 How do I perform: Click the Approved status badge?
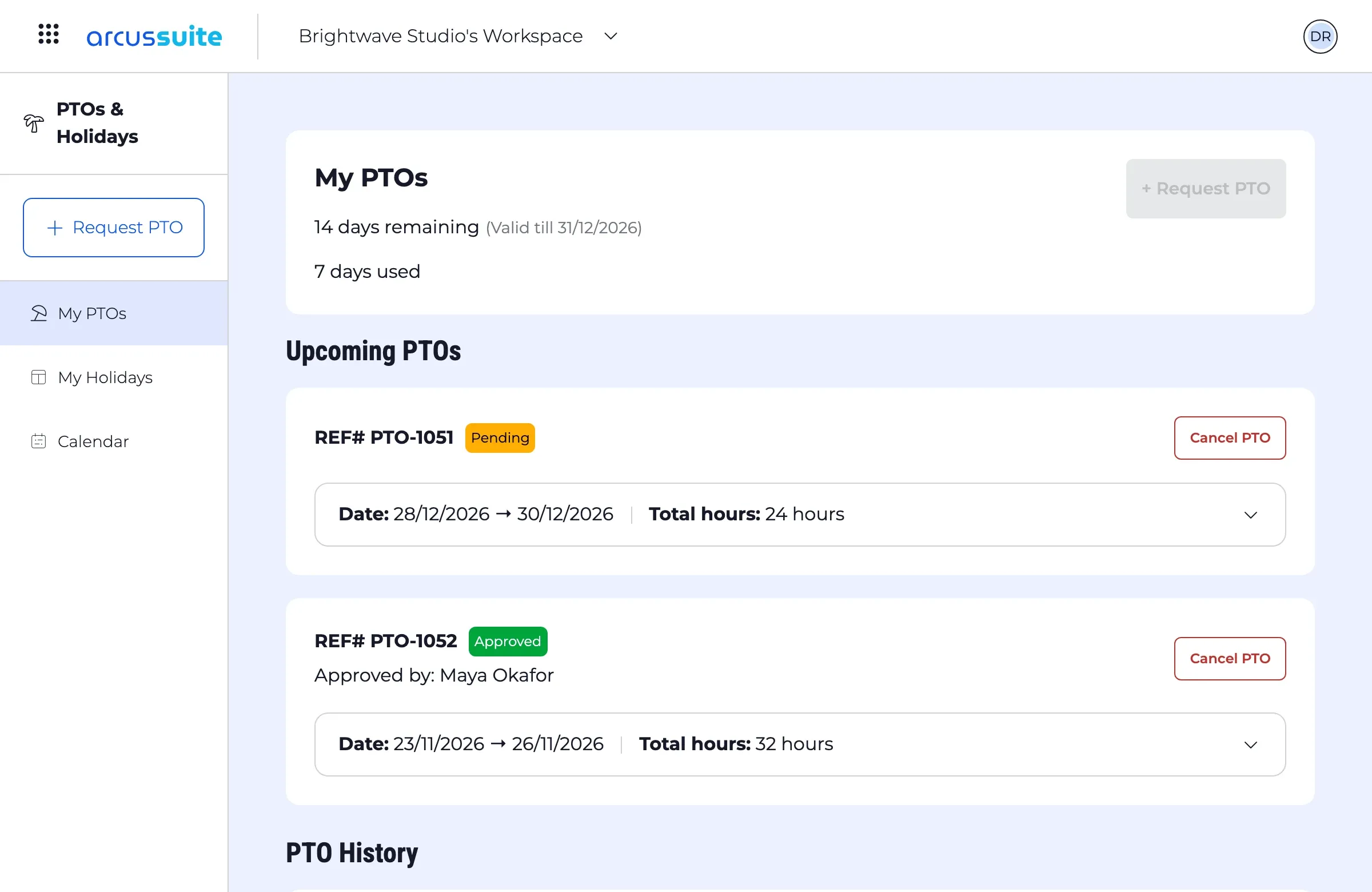click(x=508, y=641)
